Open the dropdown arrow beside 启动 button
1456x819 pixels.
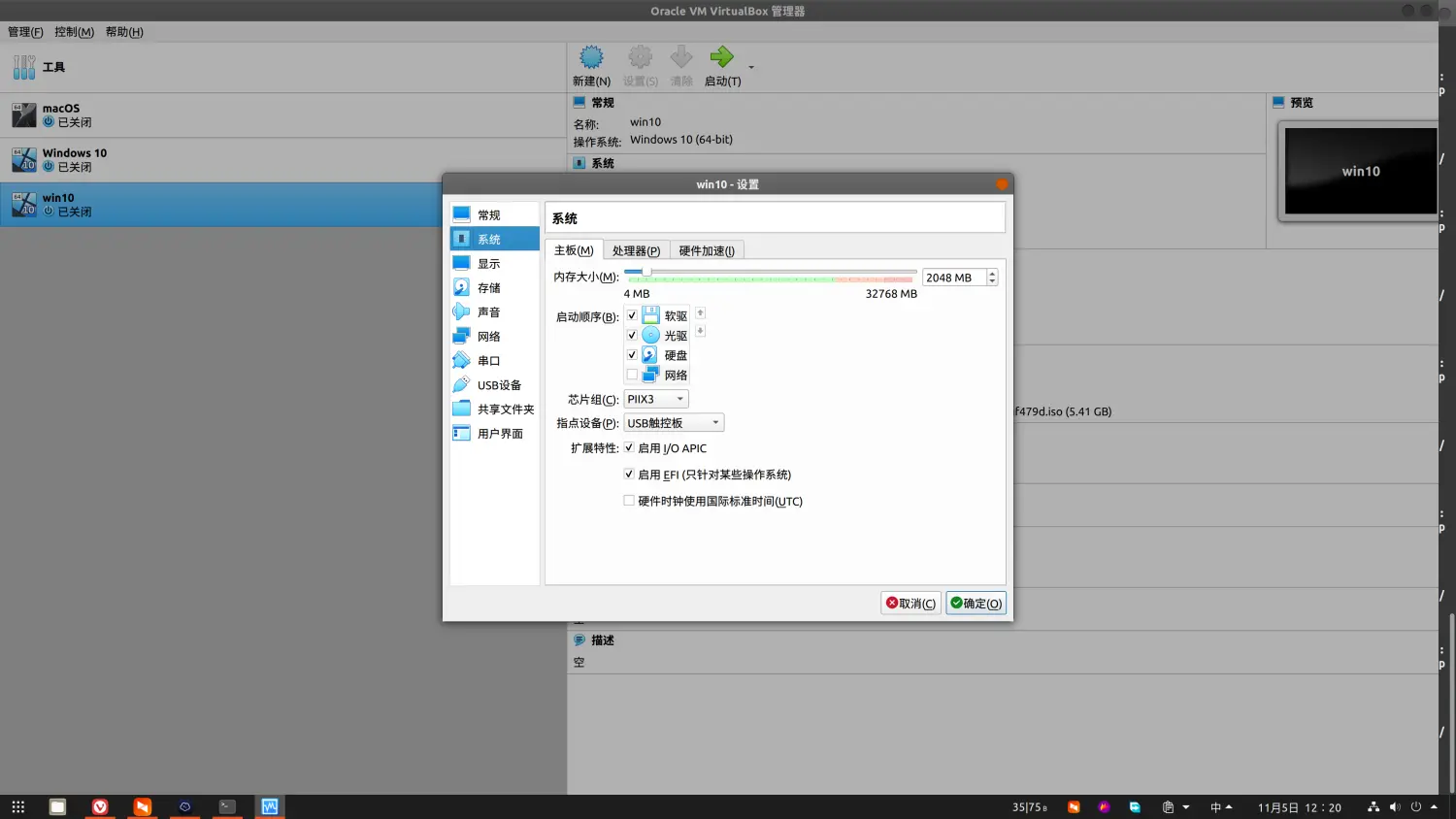(x=751, y=68)
